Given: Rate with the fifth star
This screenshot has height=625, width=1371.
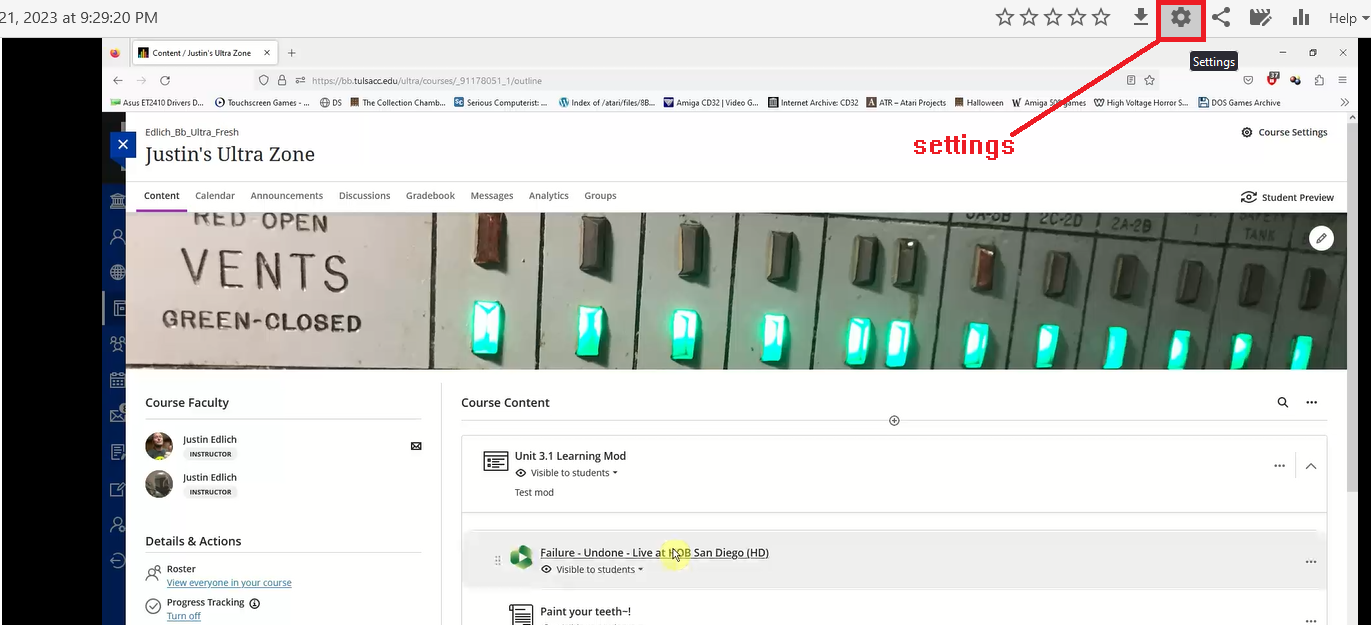Looking at the screenshot, I should click(1101, 17).
